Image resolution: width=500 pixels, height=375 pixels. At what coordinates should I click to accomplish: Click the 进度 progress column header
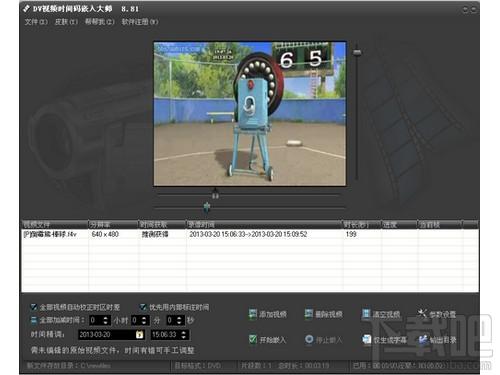coord(399,224)
